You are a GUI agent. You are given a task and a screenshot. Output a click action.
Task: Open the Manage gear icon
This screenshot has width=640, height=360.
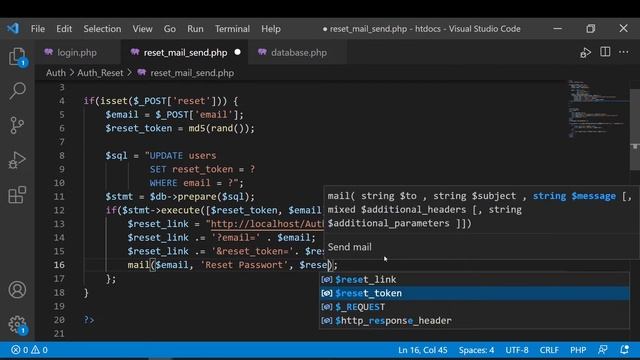click(17, 325)
